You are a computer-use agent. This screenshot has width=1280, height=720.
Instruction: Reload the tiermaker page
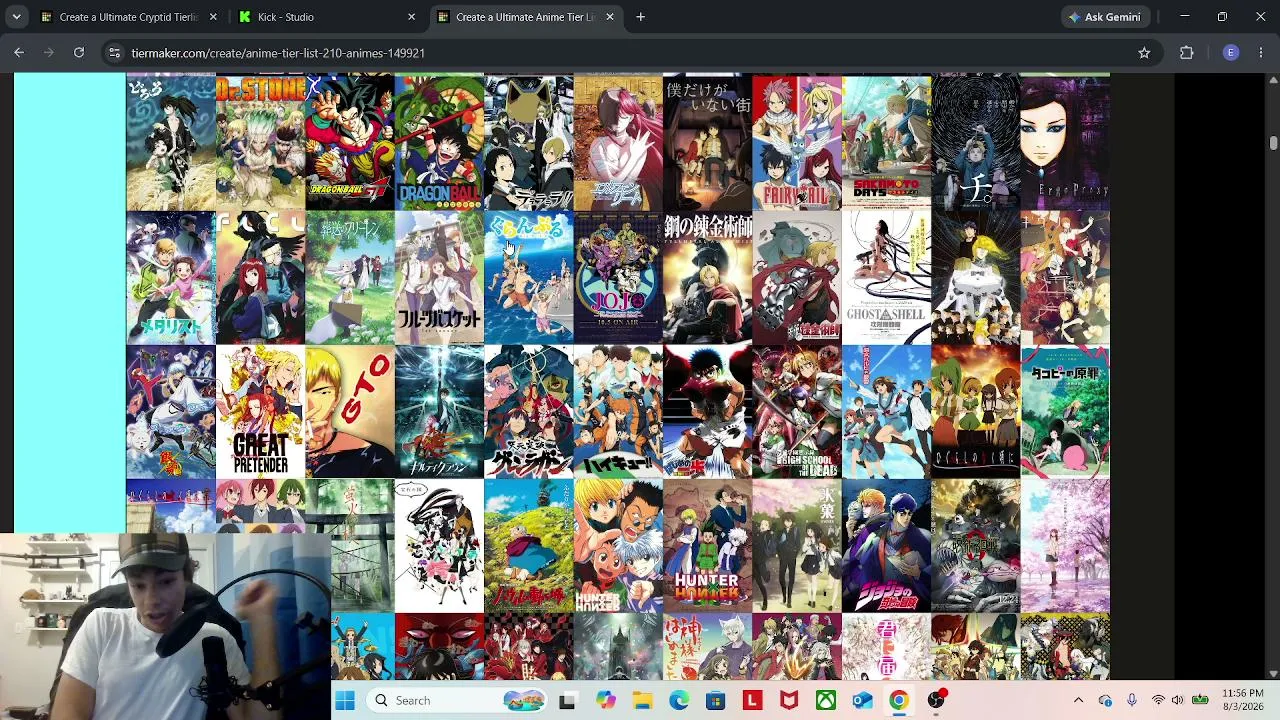79,53
